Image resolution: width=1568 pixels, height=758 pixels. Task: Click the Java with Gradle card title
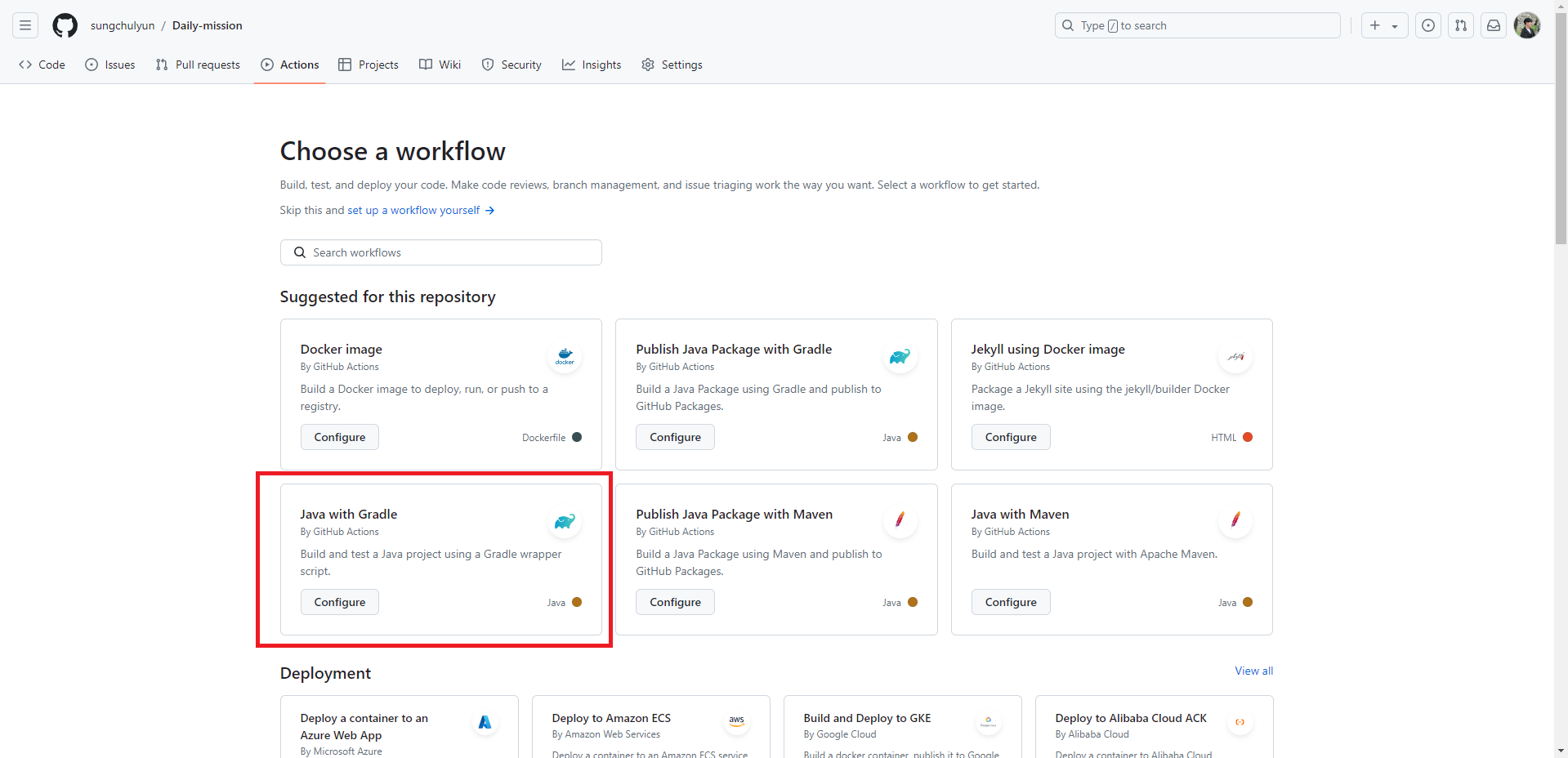point(349,514)
